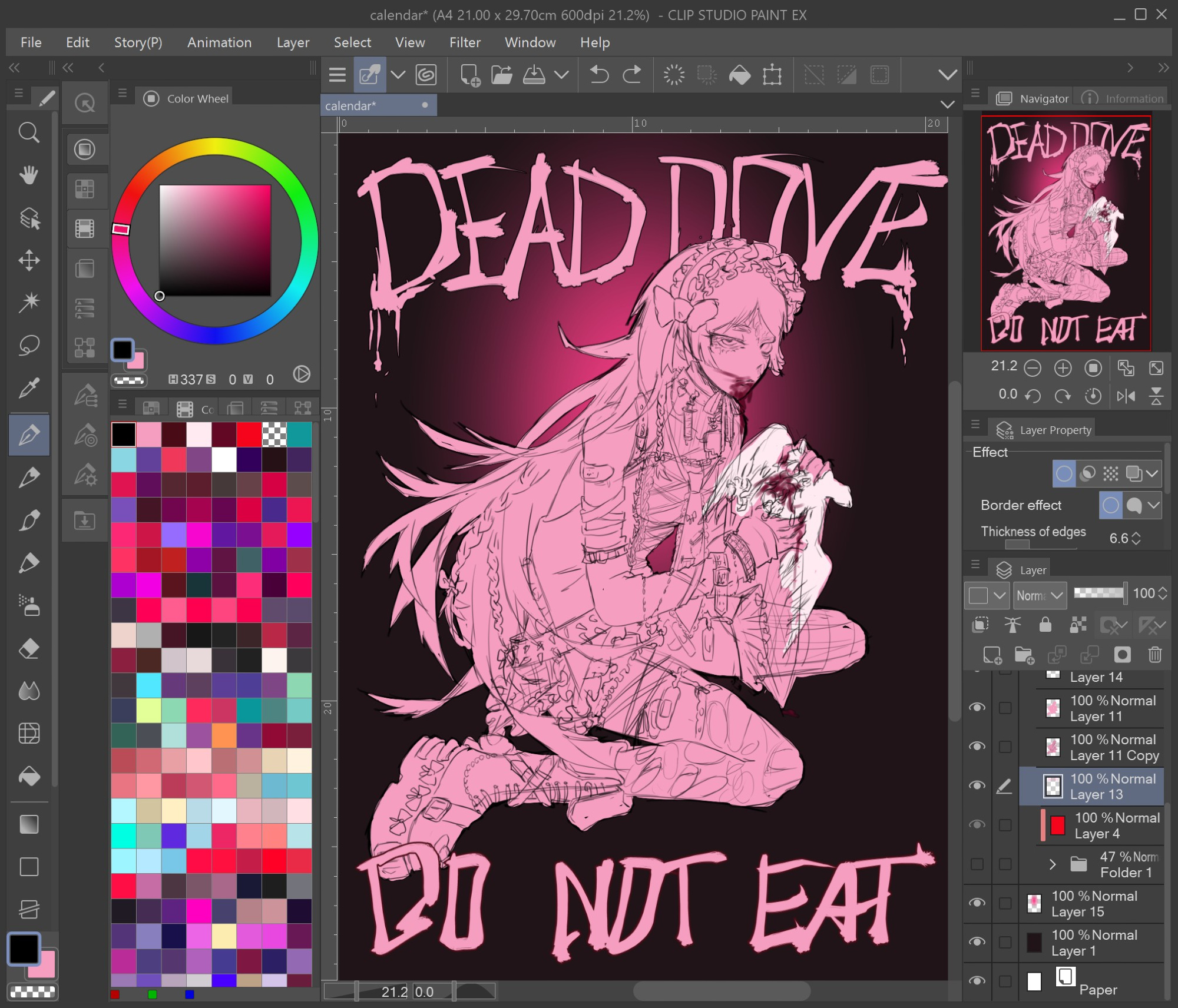Increase the Thickness of edges value via its stepper
This screenshot has height=1008, width=1178.
click(1136, 534)
